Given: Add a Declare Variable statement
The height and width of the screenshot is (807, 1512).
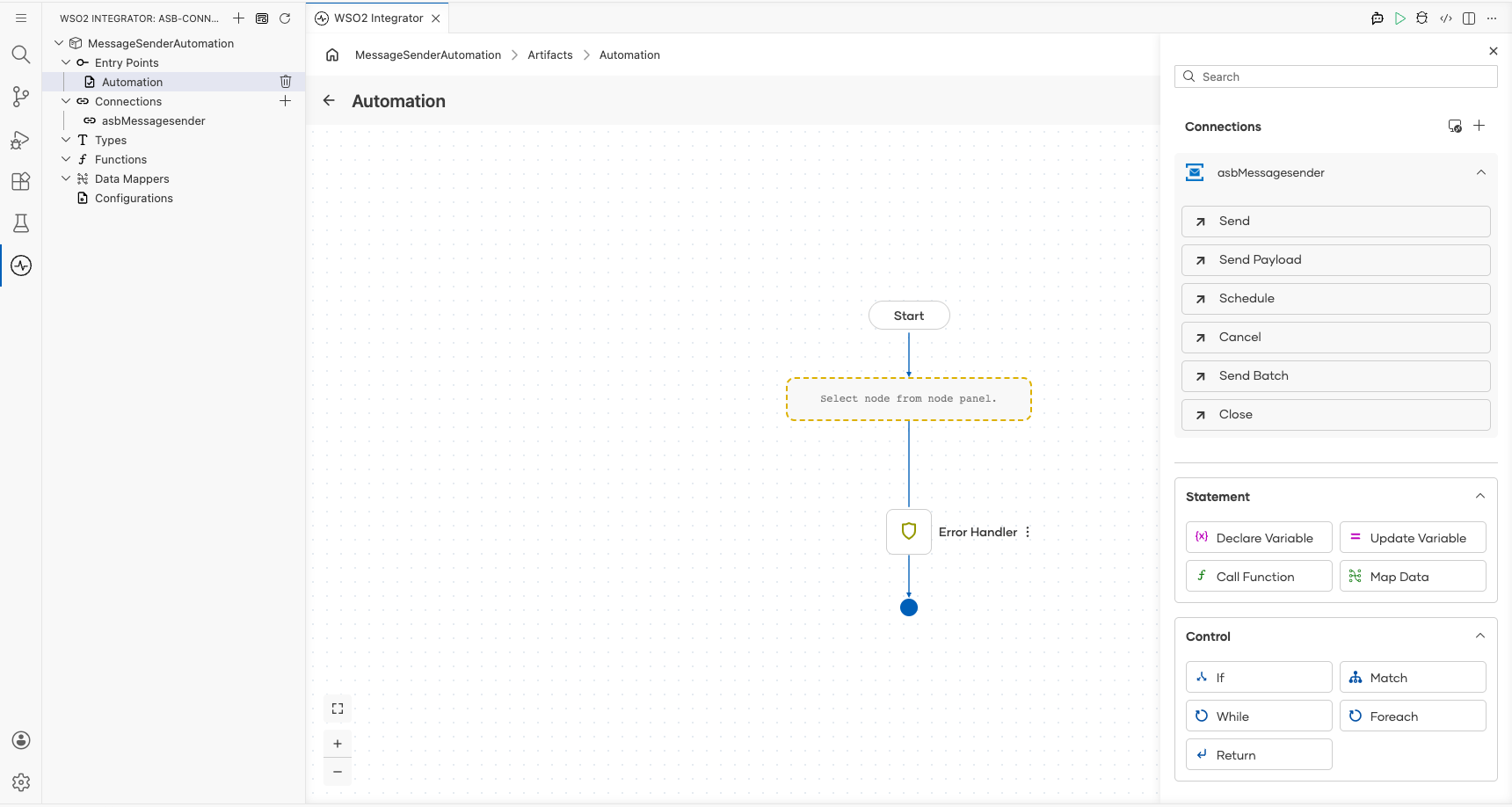Looking at the screenshot, I should pyautogui.click(x=1259, y=538).
